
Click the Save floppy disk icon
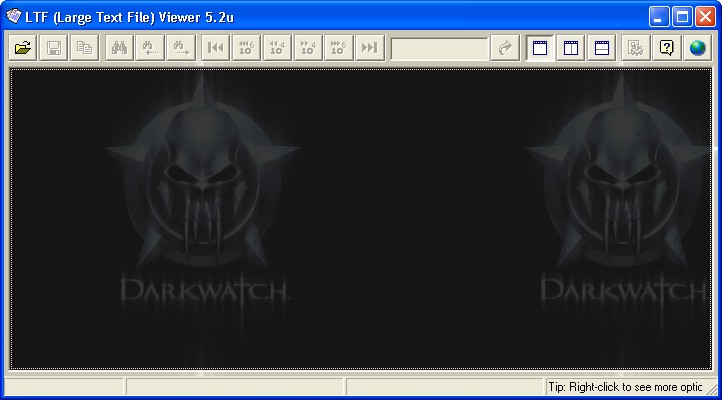point(53,47)
